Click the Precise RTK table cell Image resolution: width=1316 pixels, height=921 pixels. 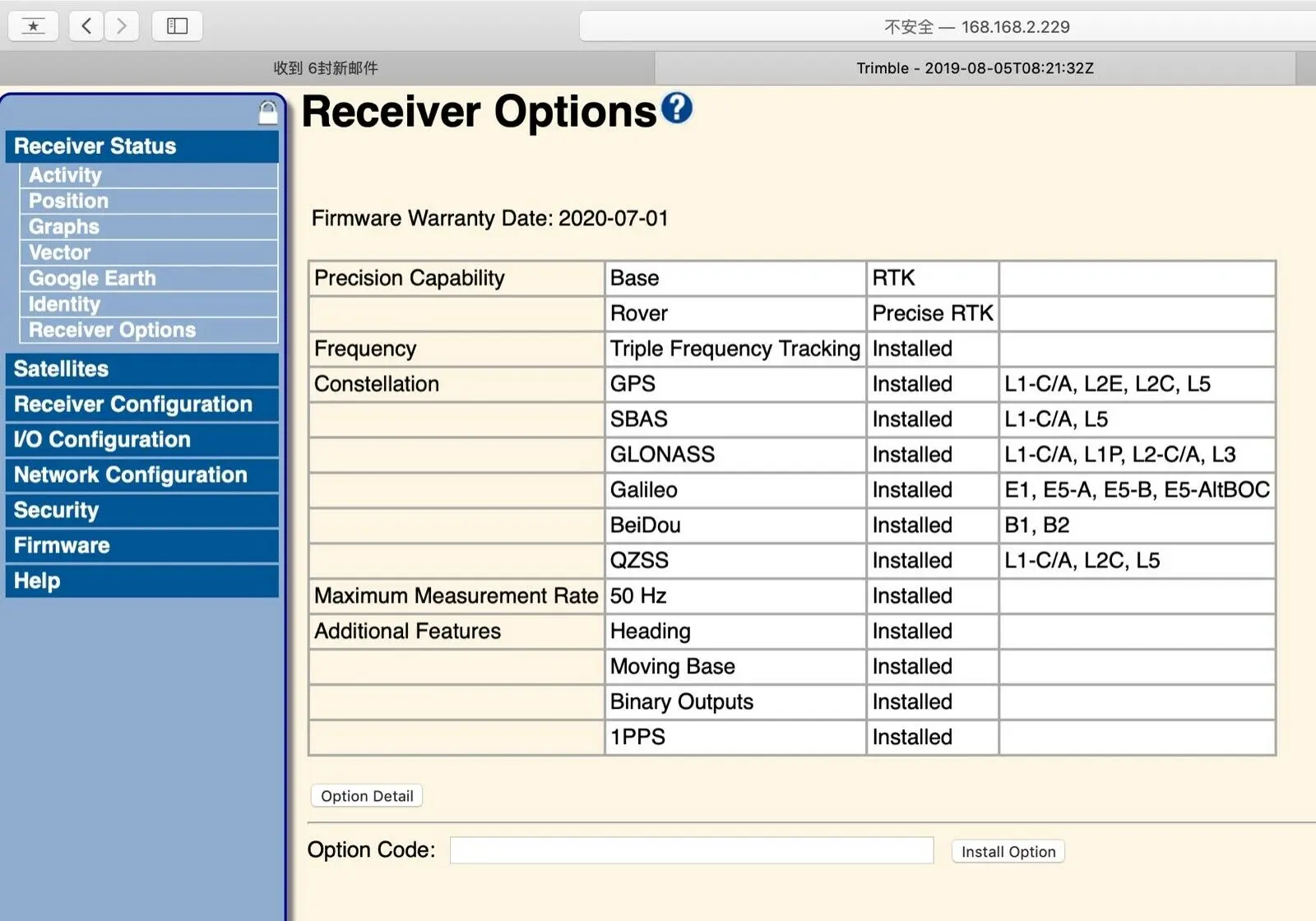click(933, 314)
